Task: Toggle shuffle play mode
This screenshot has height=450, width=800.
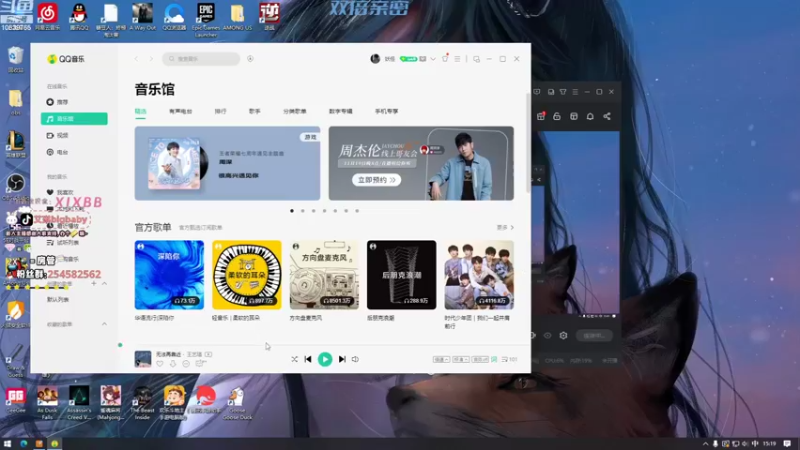Action: click(294, 359)
